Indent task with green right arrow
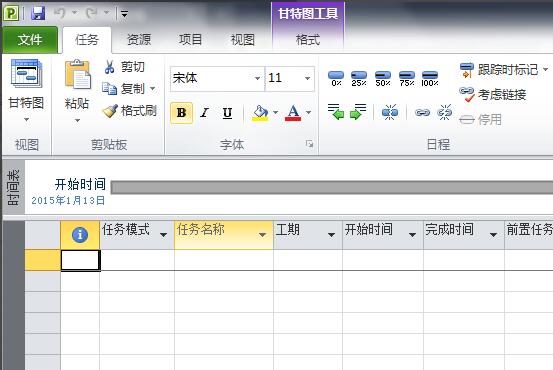The height and width of the screenshot is (370, 553). coord(358,112)
